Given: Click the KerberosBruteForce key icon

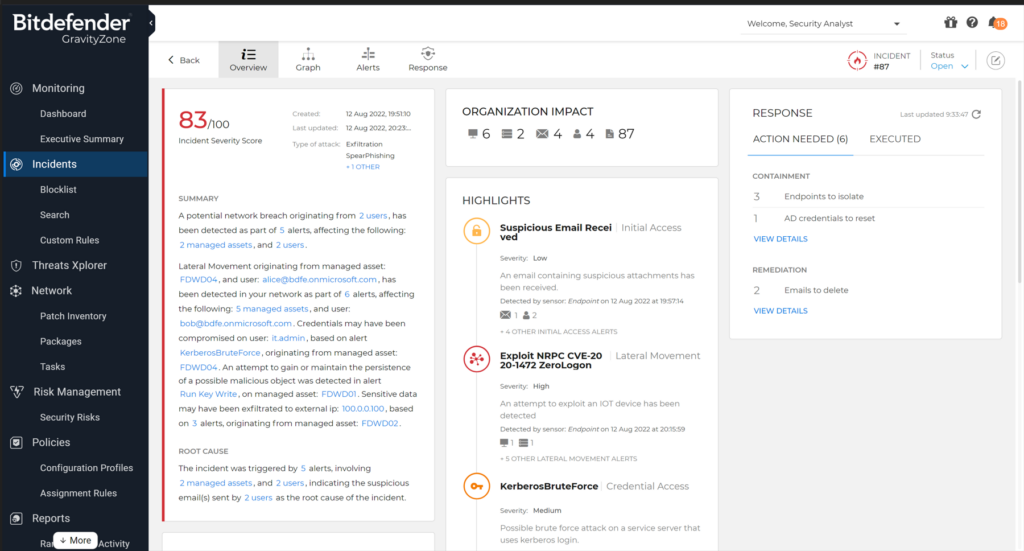Looking at the screenshot, I should coord(477,486).
